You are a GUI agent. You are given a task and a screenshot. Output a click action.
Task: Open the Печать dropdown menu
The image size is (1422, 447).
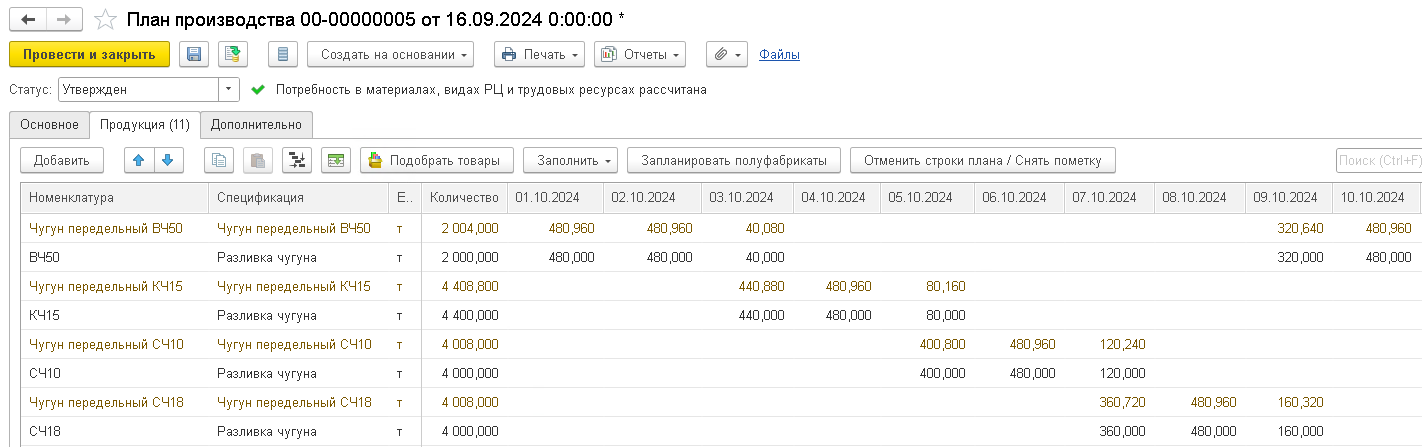pos(539,54)
